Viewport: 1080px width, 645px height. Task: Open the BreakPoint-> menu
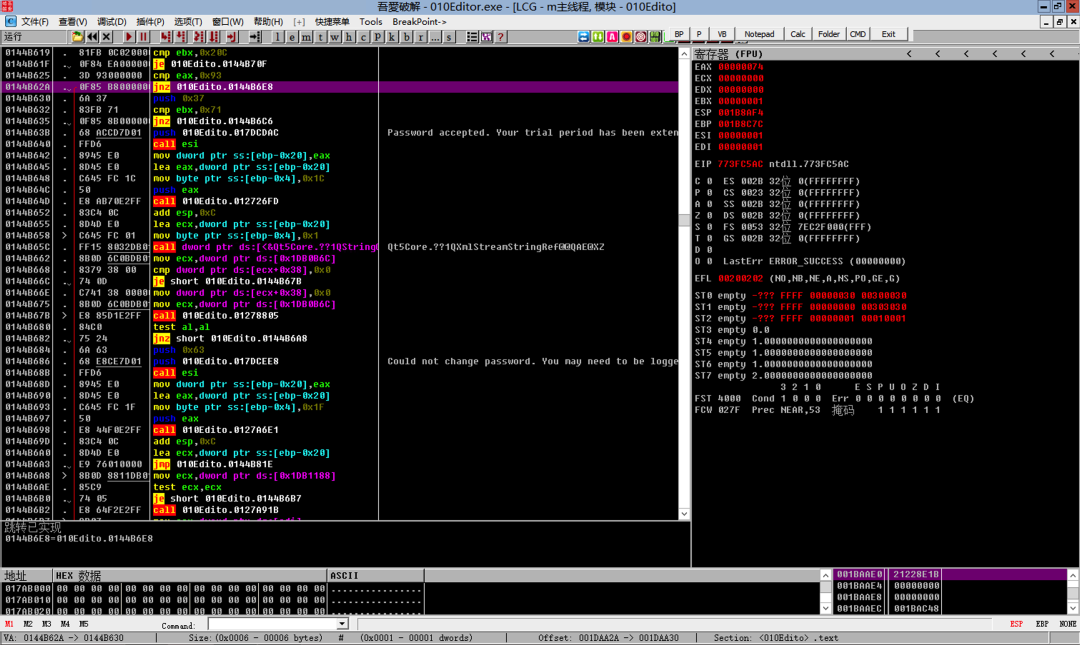click(419, 22)
